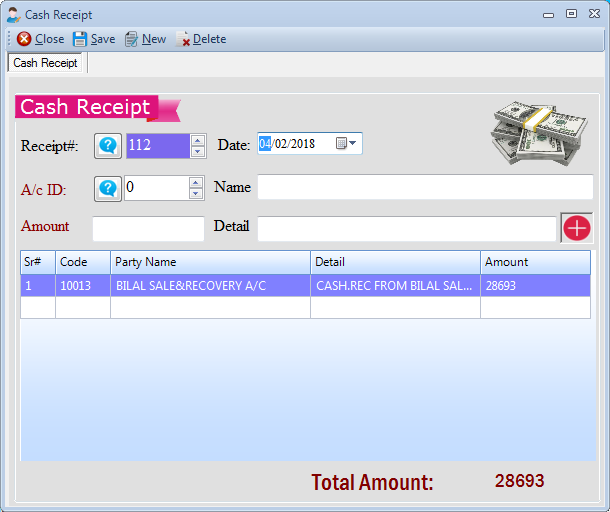Viewport: 610px width, 512px height.
Task: Click the Party Name column header
Action: click(210, 262)
